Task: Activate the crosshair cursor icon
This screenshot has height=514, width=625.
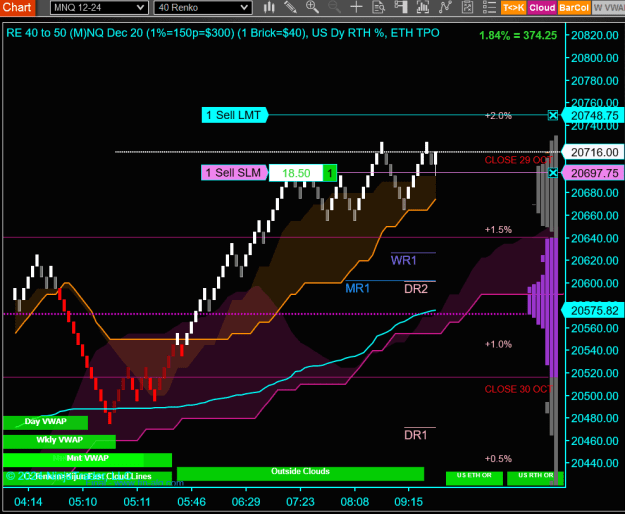Action: (x=356, y=7)
